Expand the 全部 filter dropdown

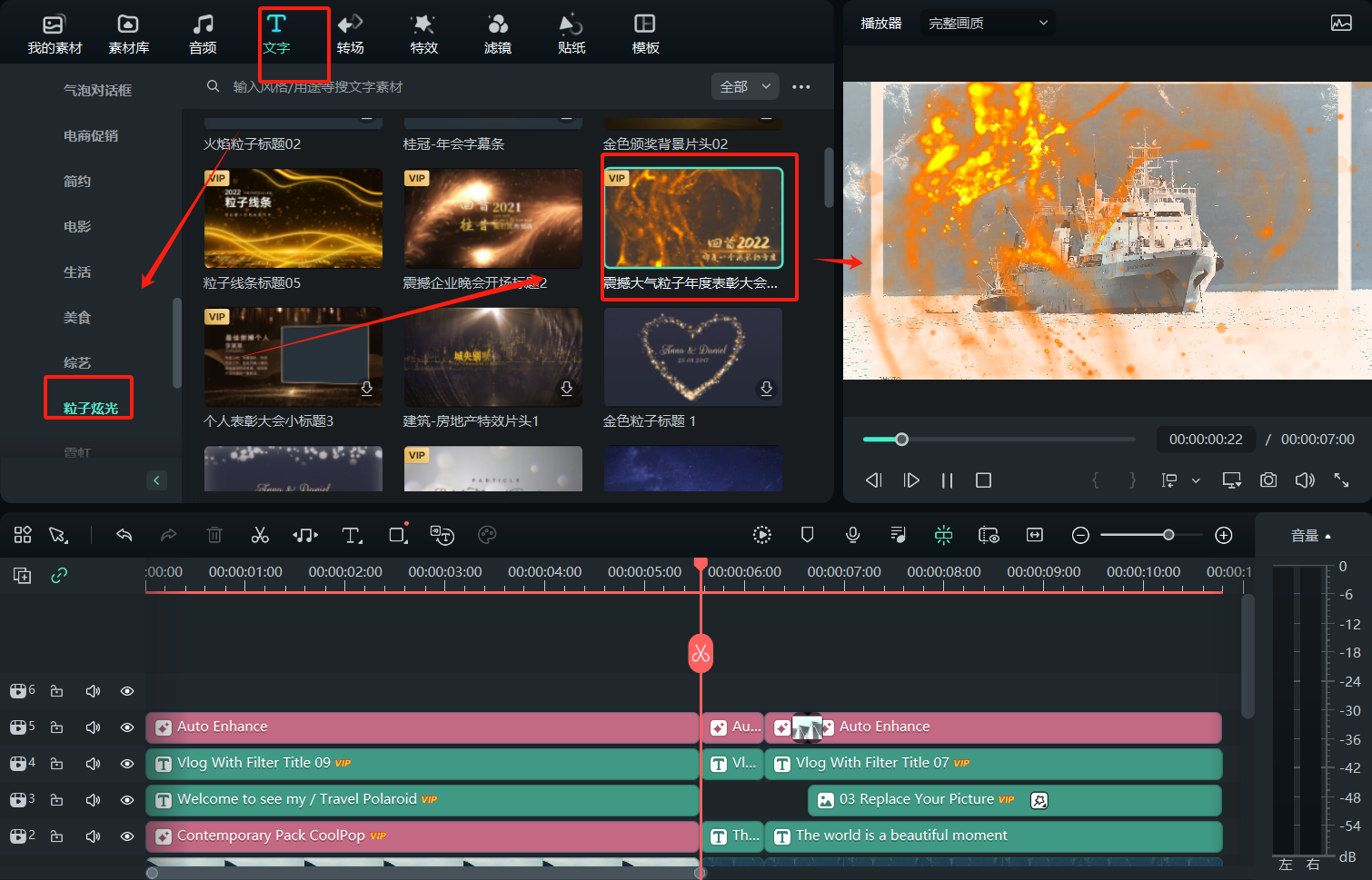point(744,86)
